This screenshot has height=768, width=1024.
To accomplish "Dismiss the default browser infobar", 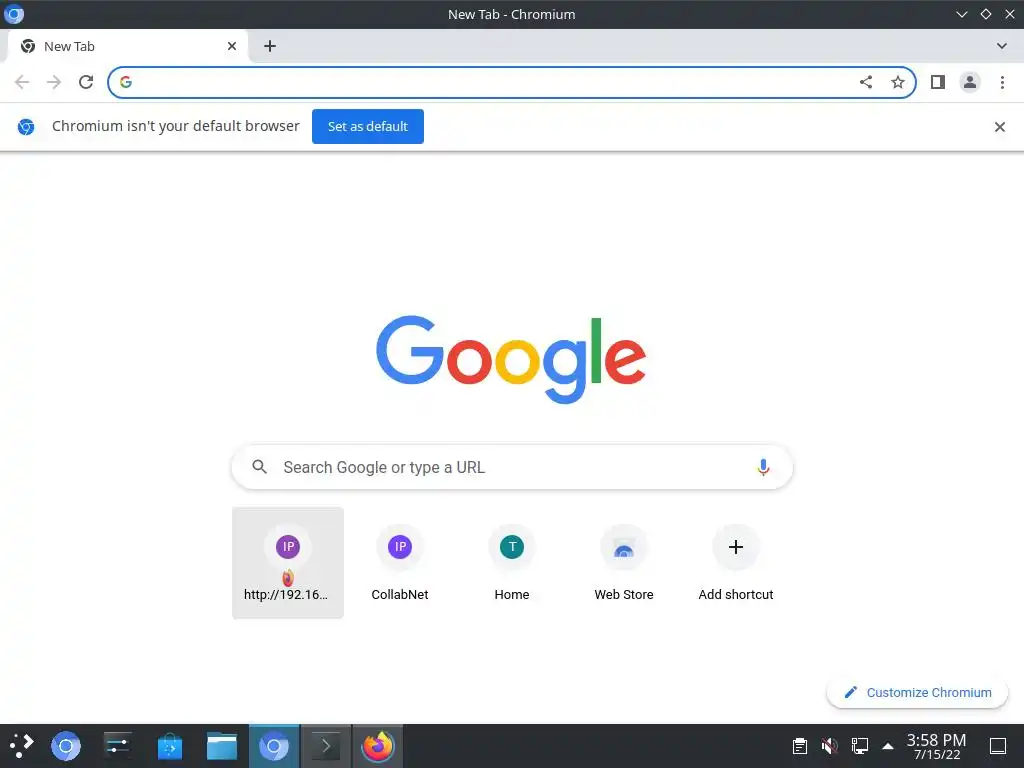I will pos(1000,127).
